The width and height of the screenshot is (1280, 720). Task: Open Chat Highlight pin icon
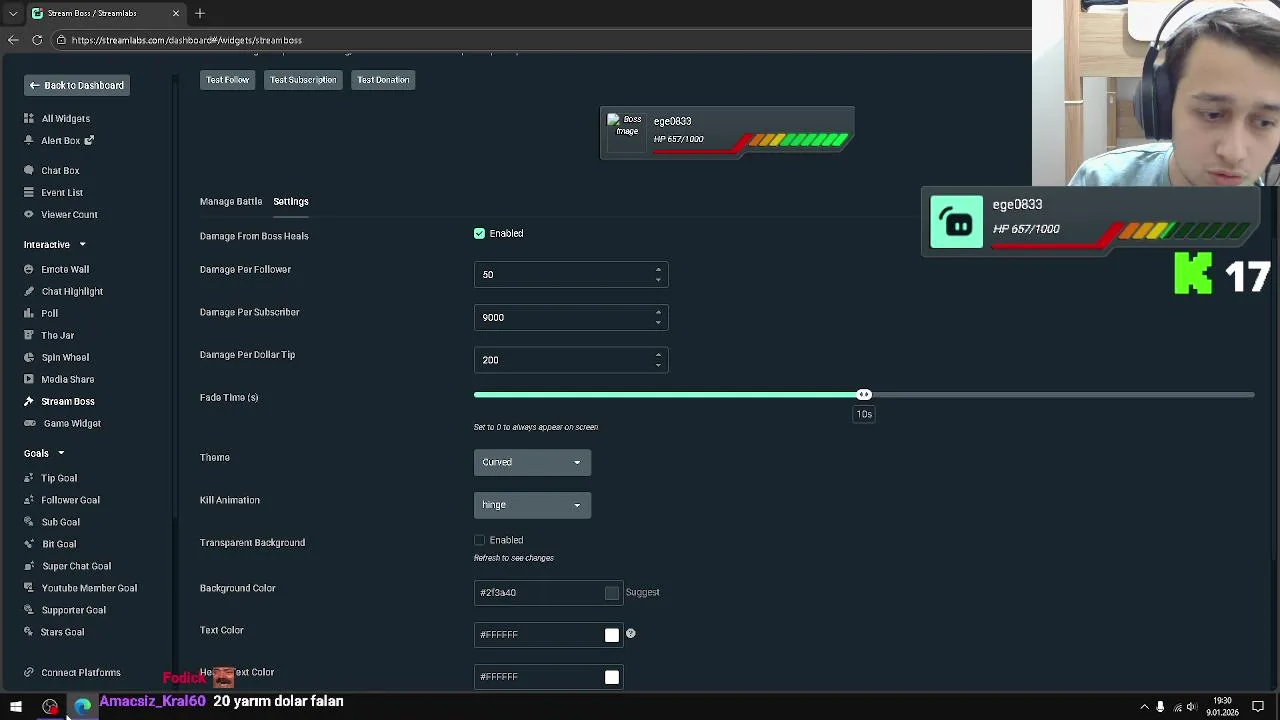29,291
